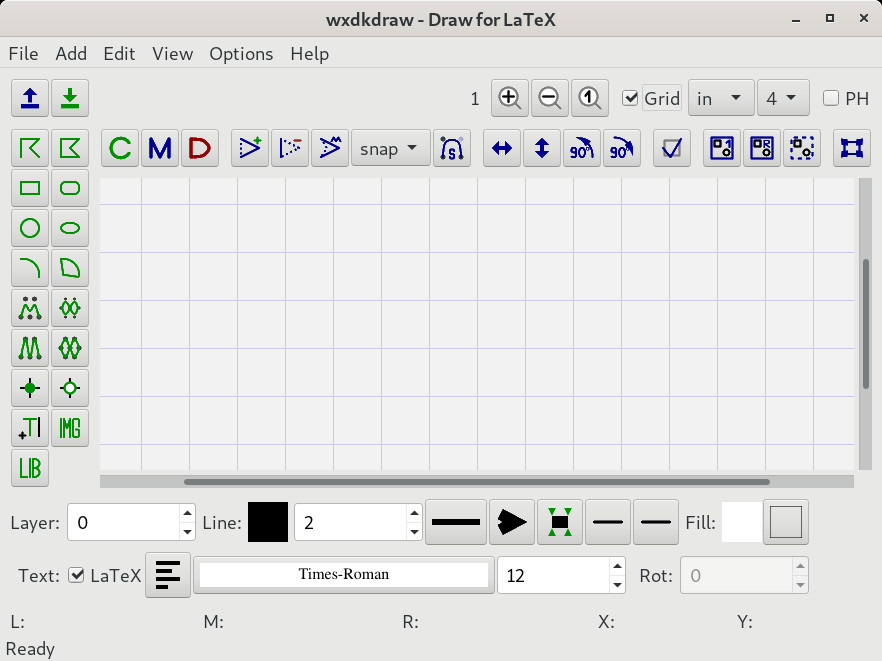Select the open polyline tool
Image resolution: width=882 pixels, height=661 pixels.
pyautogui.click(x=30, y=149)
